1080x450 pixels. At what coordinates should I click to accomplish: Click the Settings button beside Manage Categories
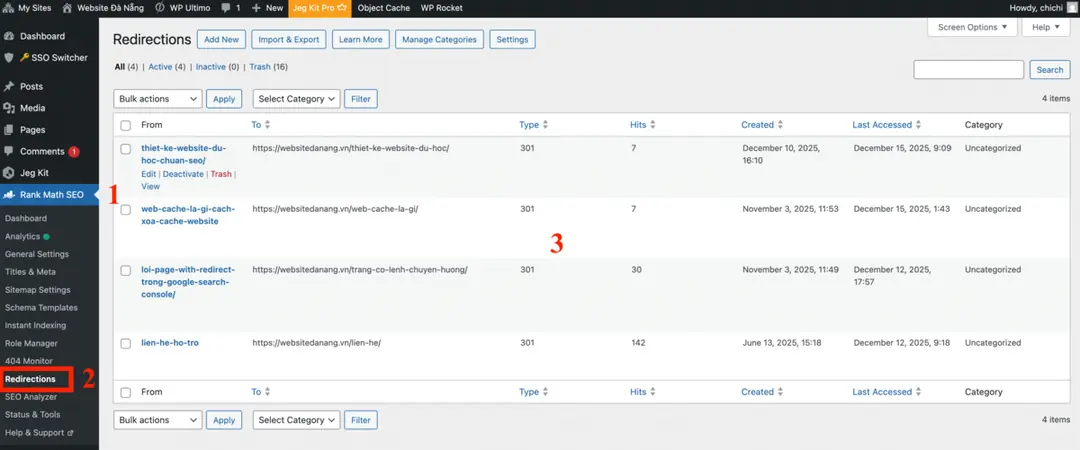click(512, 39)
